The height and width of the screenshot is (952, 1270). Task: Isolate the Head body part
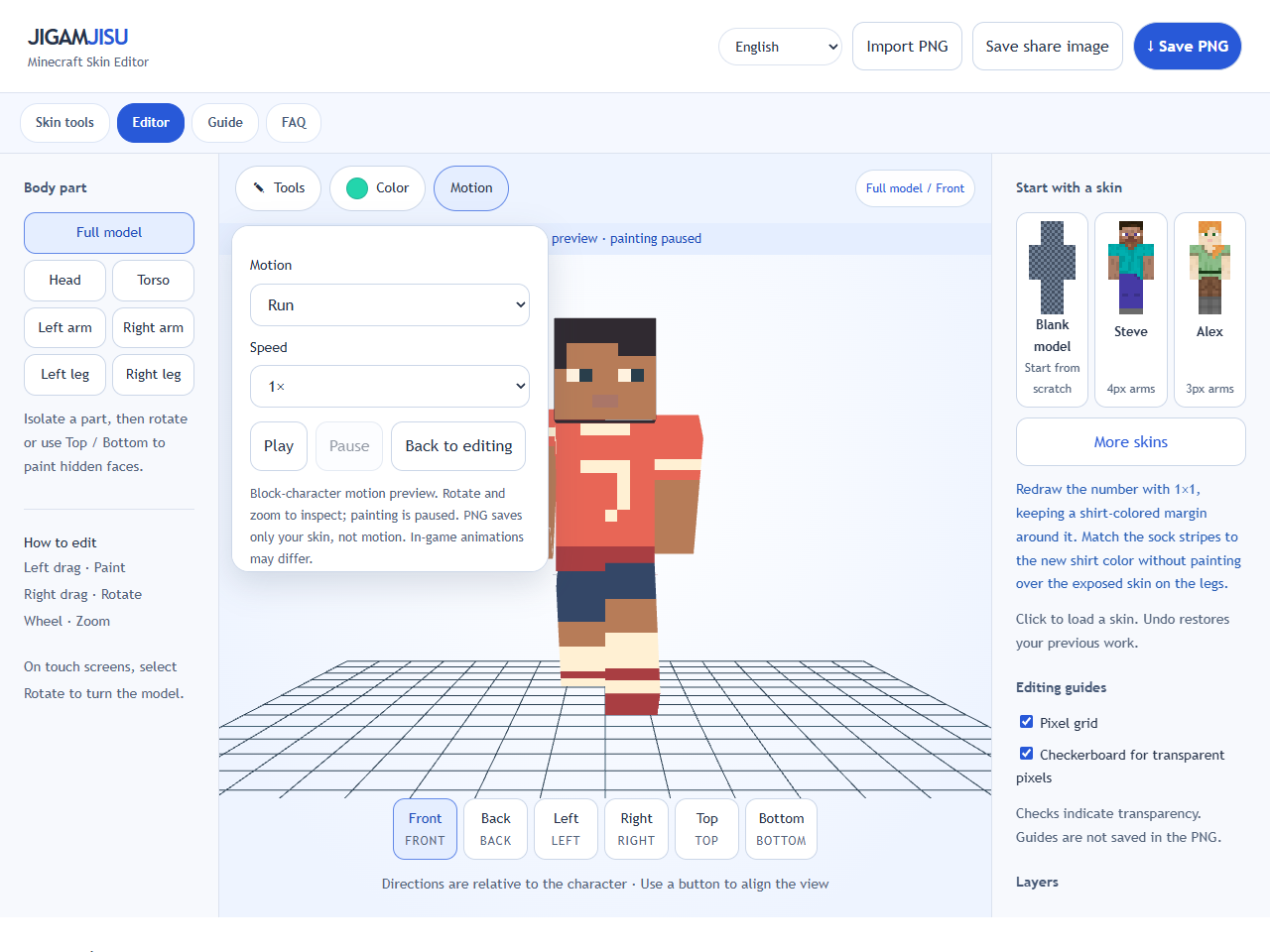64,281
